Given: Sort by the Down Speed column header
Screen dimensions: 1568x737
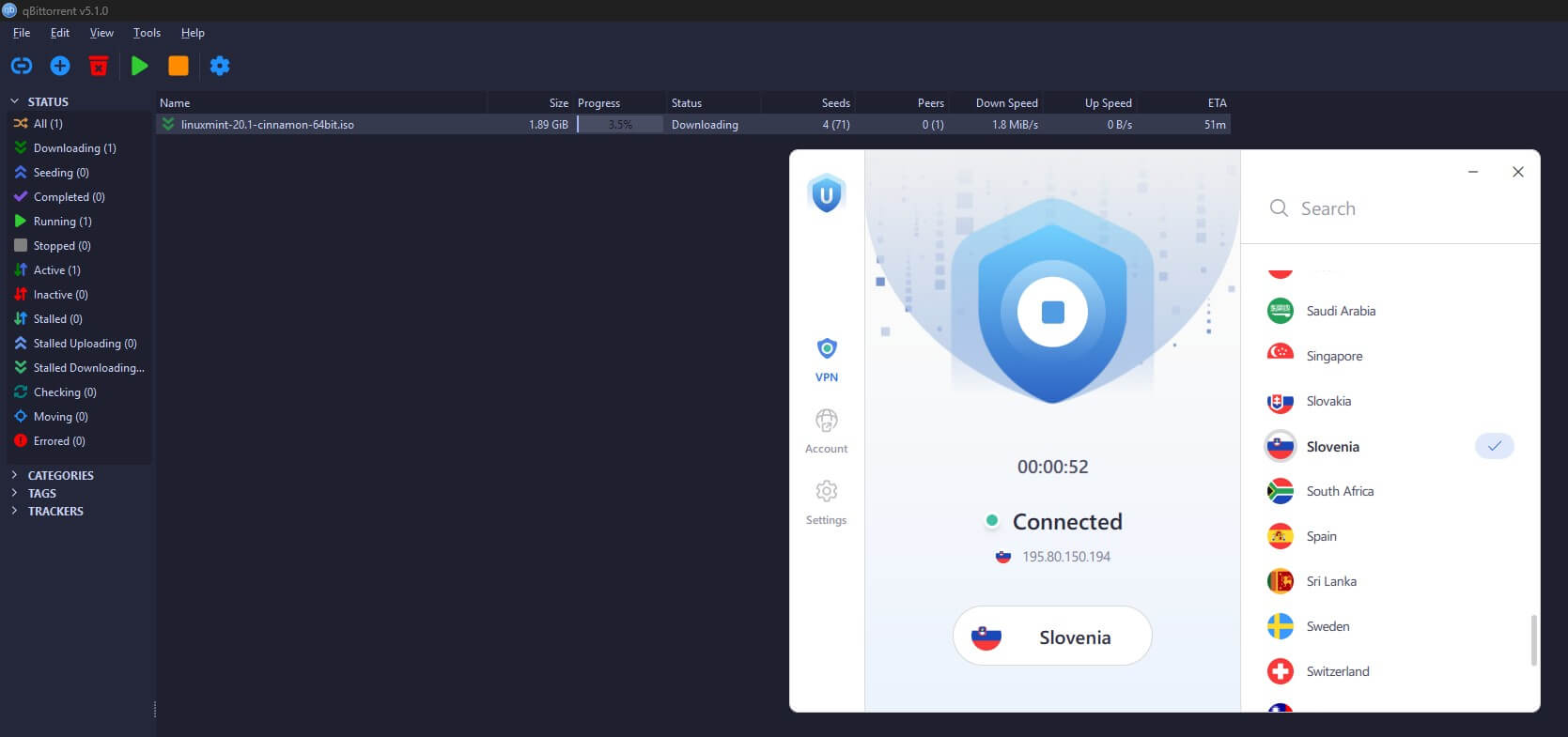Looking at the screenshot, I should [x=995, y=103].
